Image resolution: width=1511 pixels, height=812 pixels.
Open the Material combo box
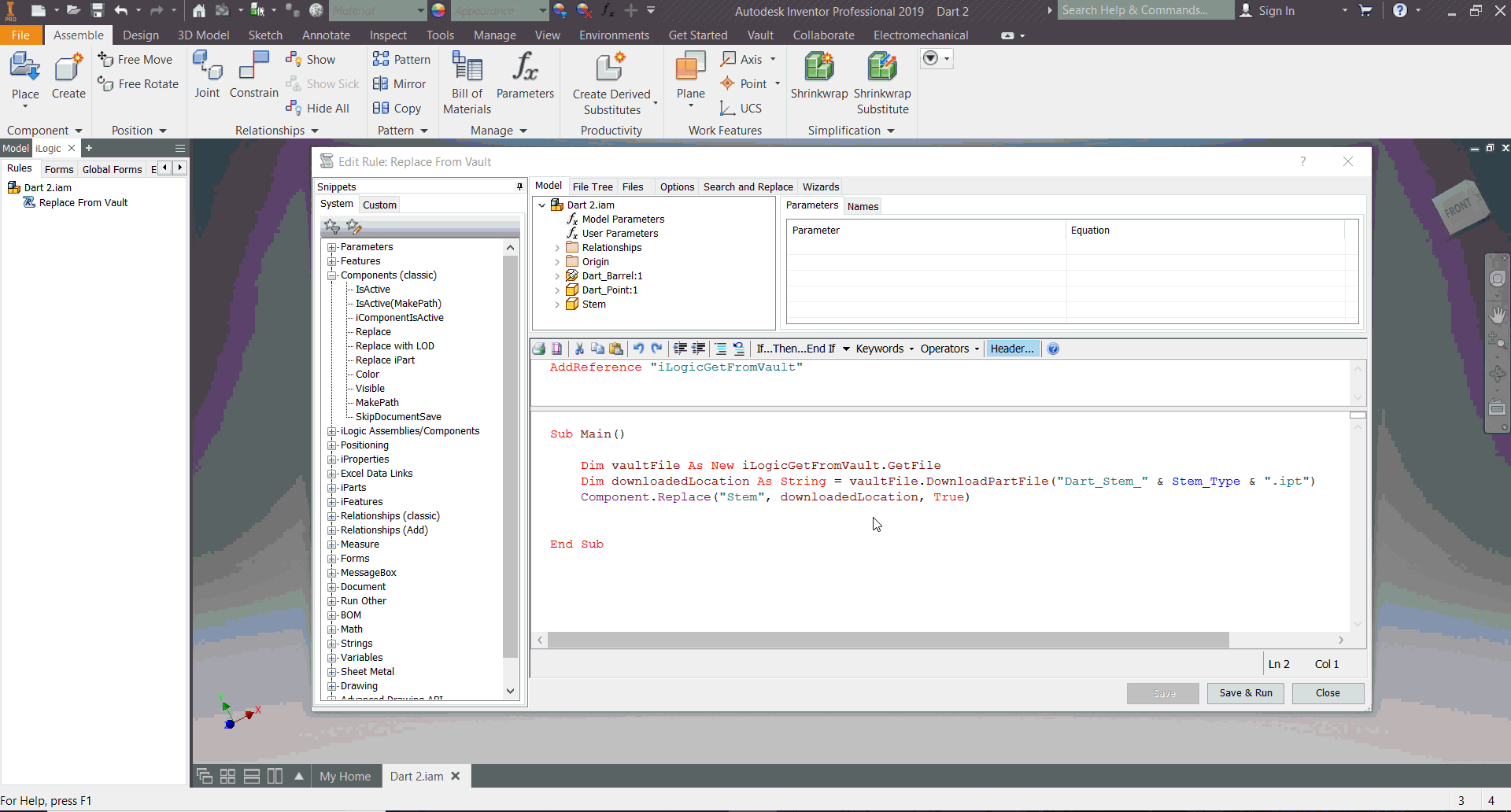[x=378, y=11]
